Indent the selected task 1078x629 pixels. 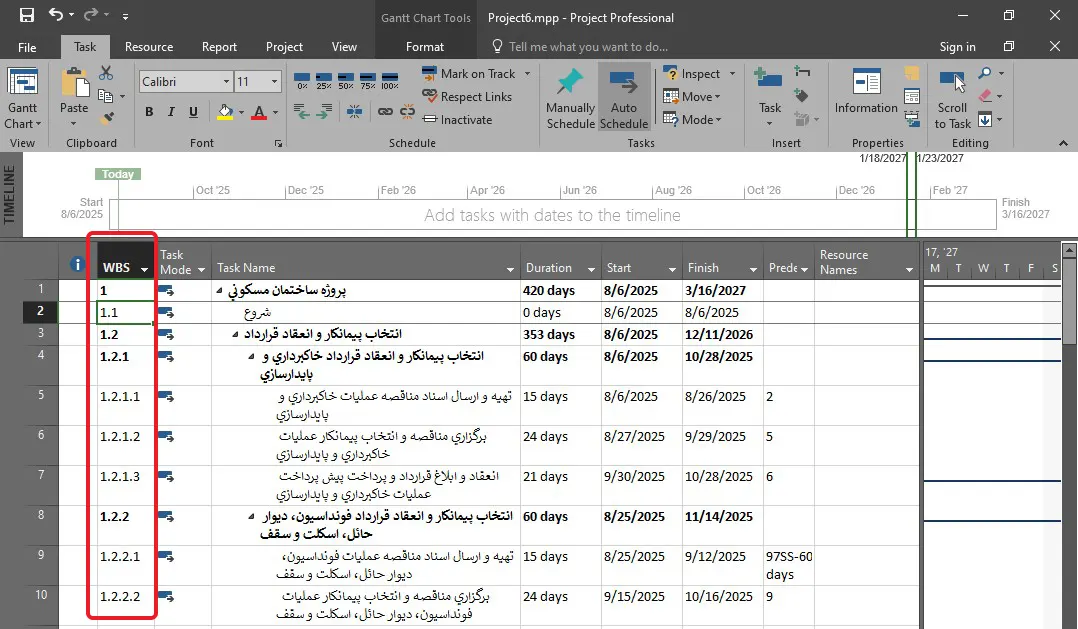[x=324, y=111]
